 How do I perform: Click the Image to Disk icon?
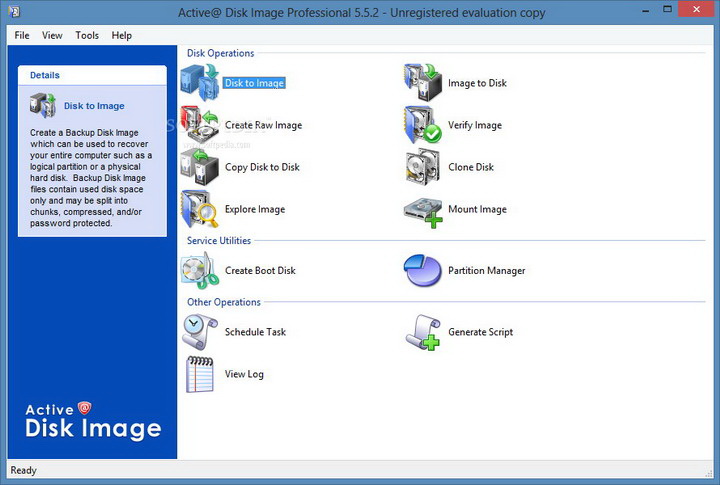pos(423,82)
